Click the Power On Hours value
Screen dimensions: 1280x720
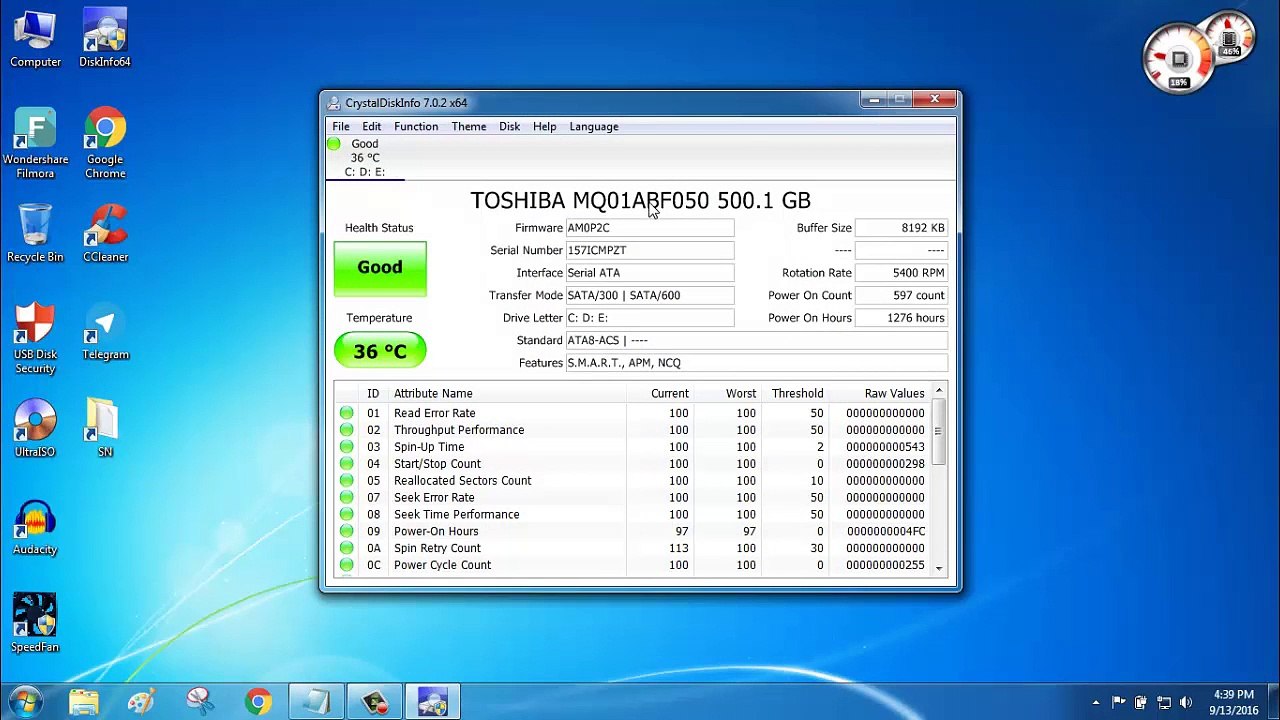[x=901, y=318]
